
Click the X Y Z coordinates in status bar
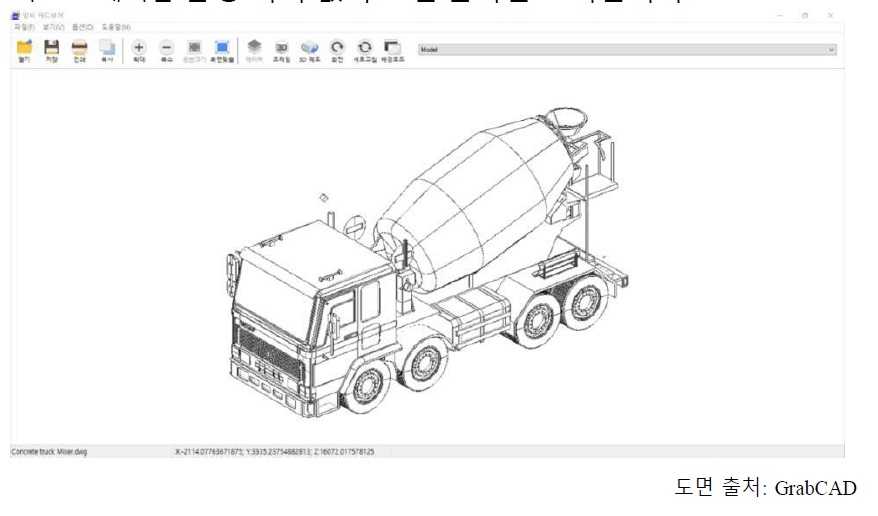click(274, 452)
